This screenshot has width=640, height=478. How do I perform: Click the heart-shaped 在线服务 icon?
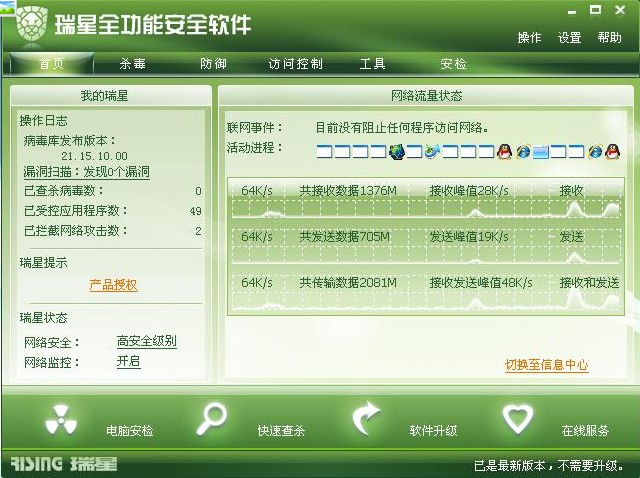[518, 419]
